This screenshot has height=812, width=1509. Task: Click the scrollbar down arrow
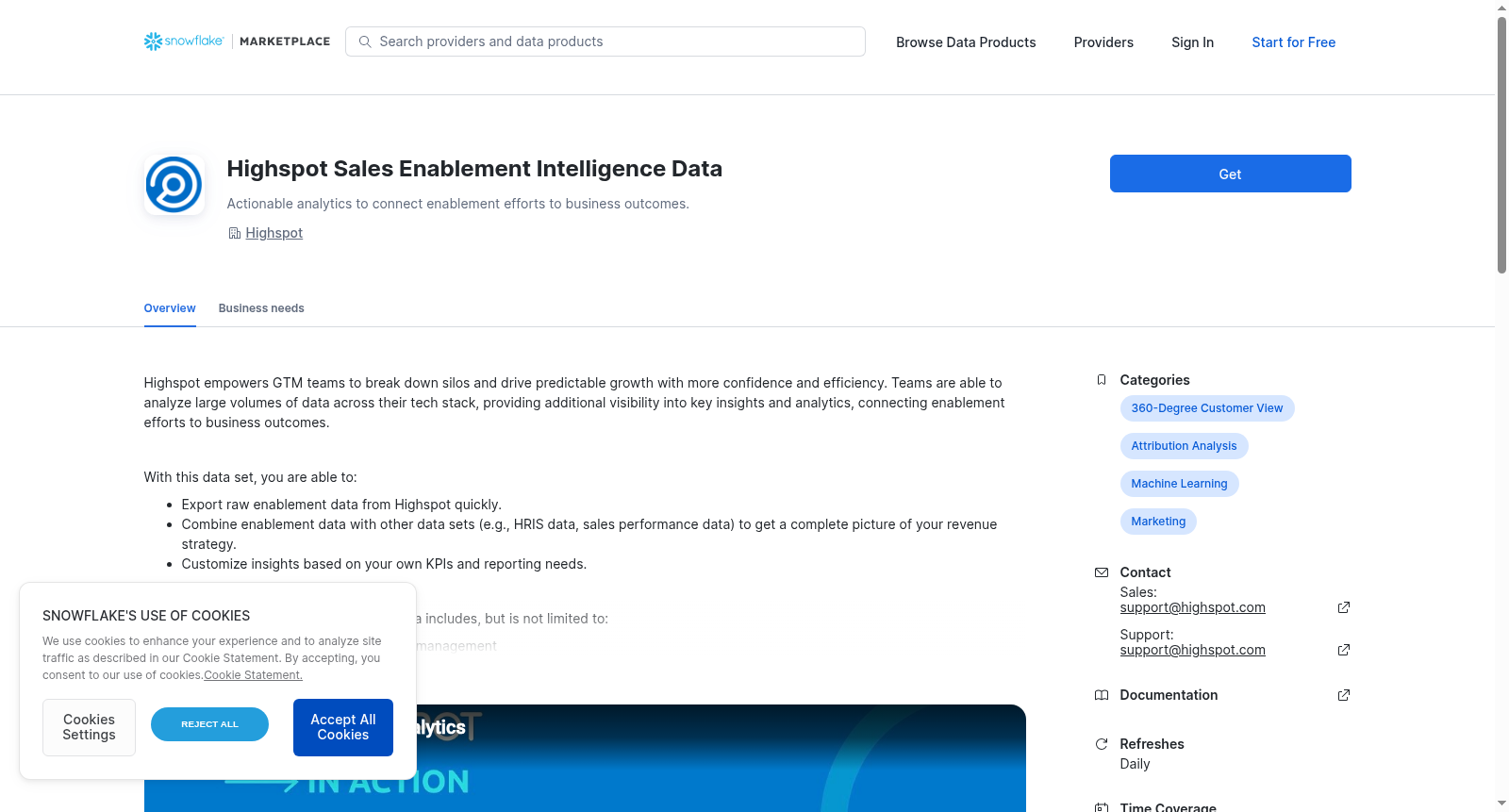point(1501,804)
